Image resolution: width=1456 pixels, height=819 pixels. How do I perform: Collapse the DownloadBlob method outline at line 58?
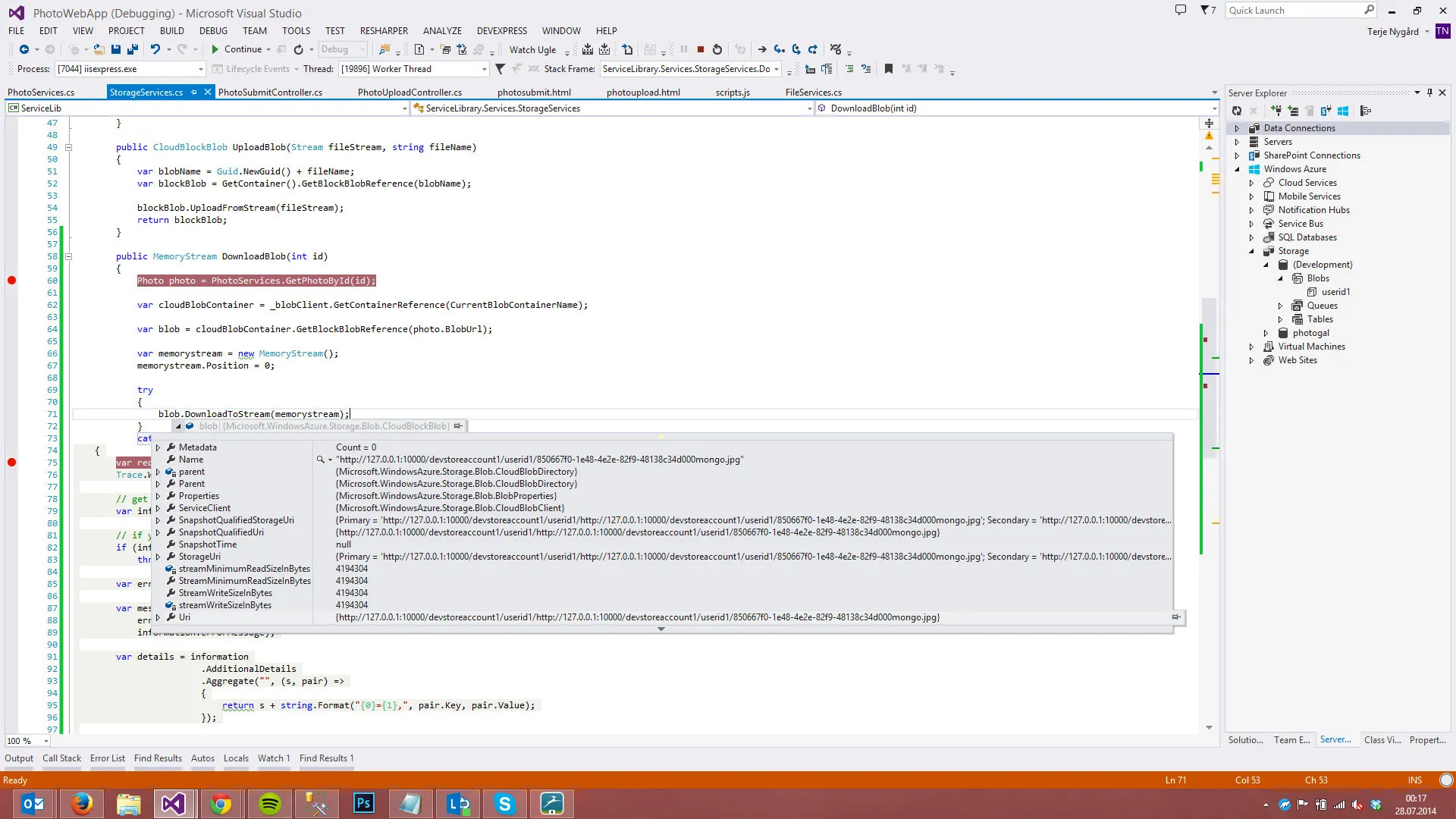(68, 256)
